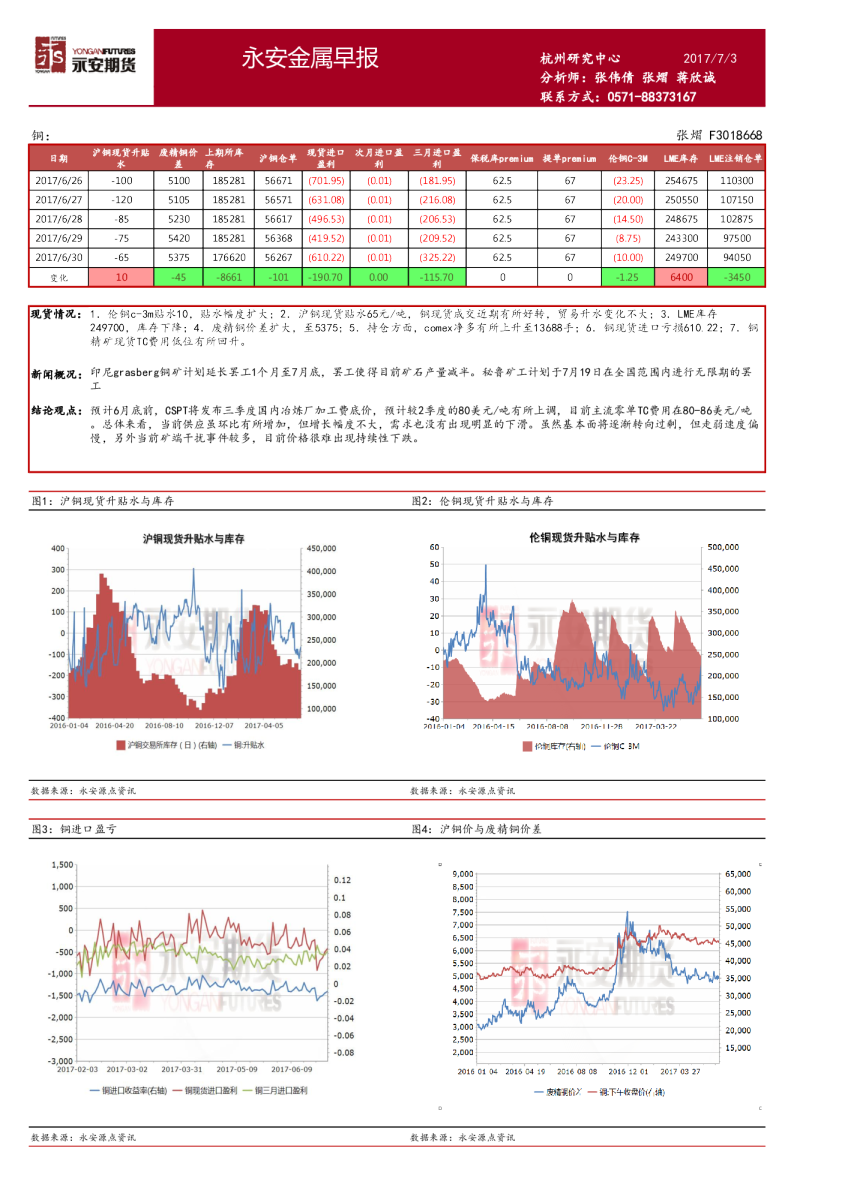Image resolution: width=842 pixels, height=1190 pixels.
Task: Click red legend swatch 伦铜库存(右轴)
Action: coord(527,747)
